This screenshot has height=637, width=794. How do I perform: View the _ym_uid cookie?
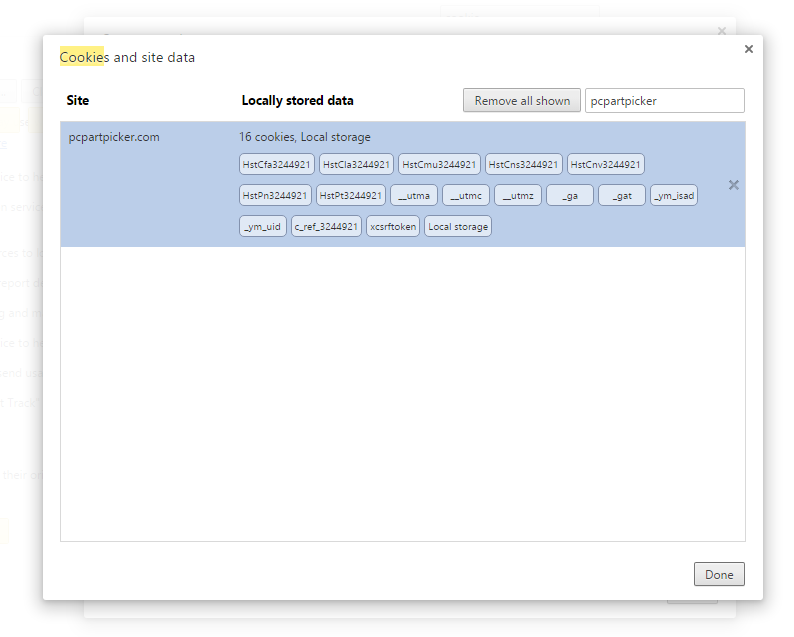(x=263, y=226)
